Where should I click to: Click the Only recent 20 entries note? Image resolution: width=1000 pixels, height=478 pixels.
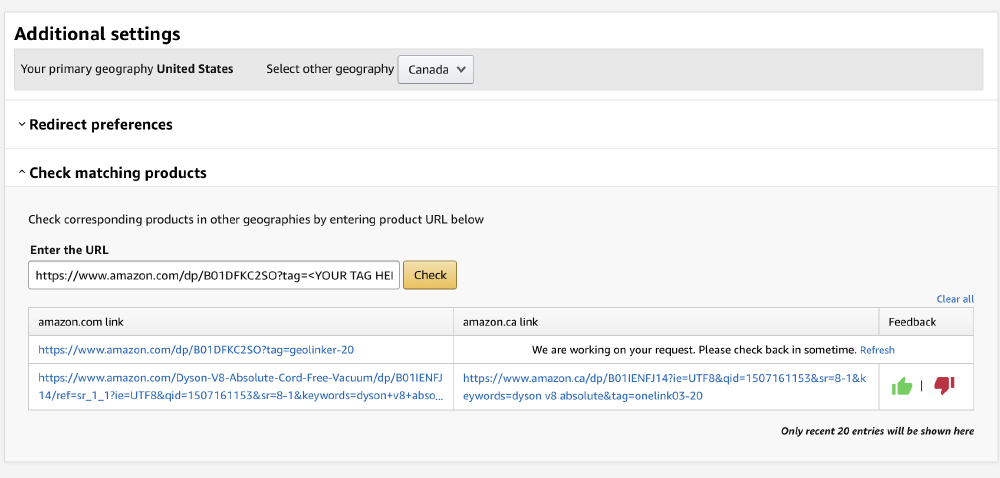[877, 431]
